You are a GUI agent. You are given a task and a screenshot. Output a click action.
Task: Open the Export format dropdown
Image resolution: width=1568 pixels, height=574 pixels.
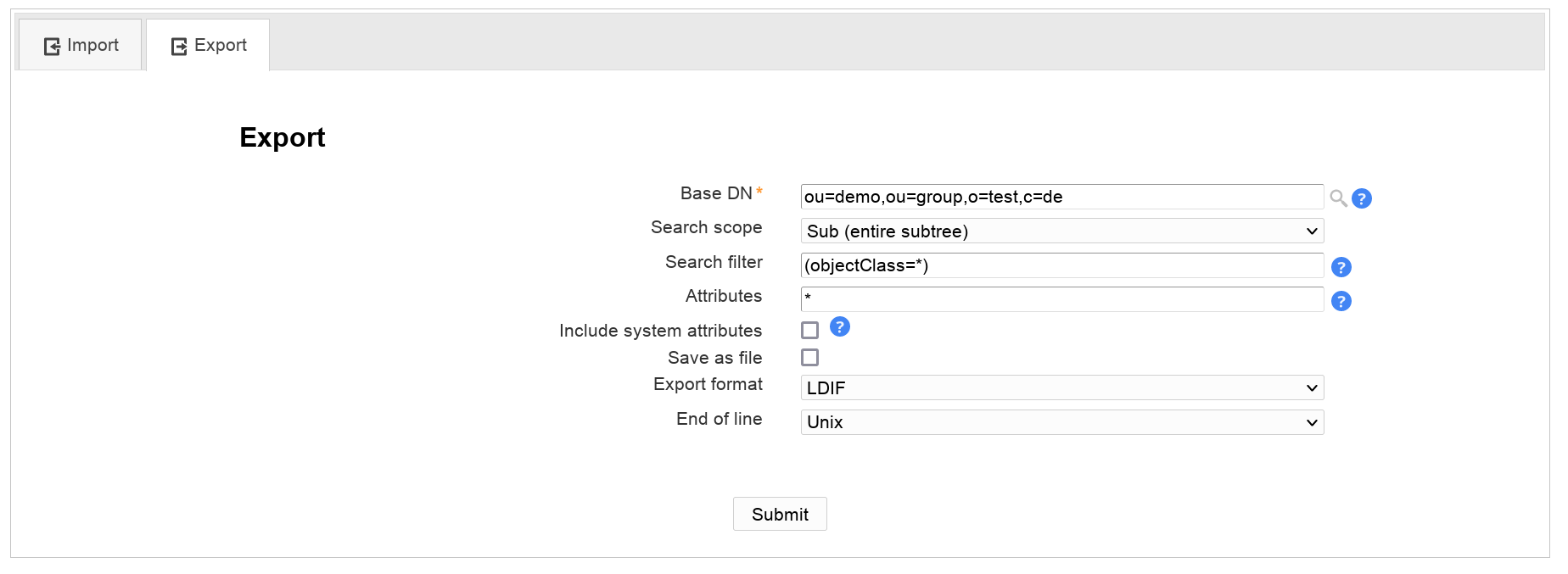[1061, 388]
